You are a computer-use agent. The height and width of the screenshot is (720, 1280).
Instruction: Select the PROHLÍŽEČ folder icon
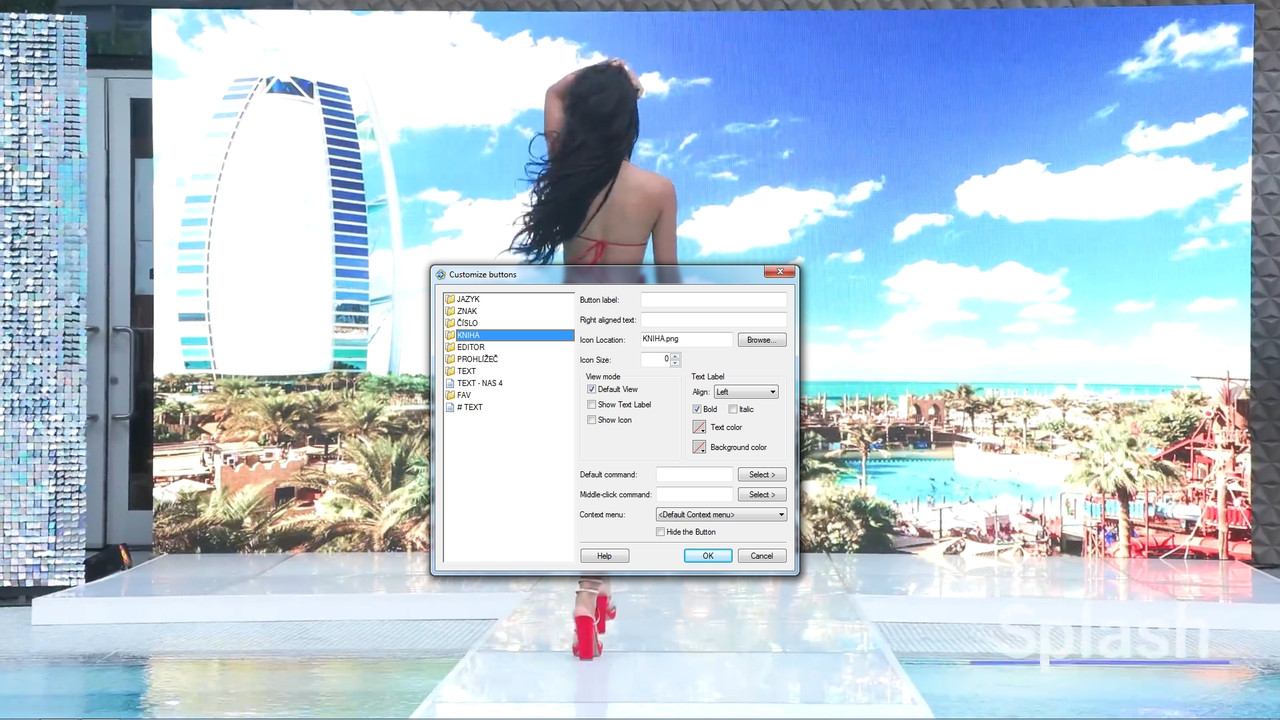pyautogui.click(x=450, y=359)
